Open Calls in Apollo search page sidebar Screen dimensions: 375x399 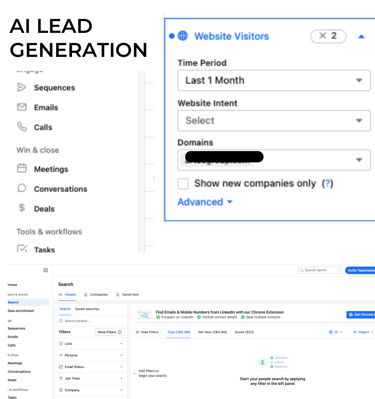point(12,345)
